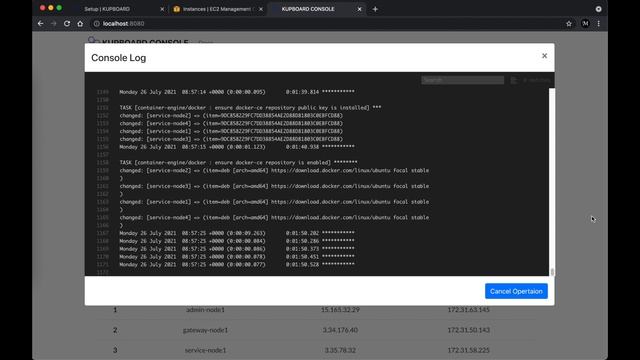Screen dimensions: 640x360
Task: Click the Cancel Opertaion button
Action: point(516,291)
